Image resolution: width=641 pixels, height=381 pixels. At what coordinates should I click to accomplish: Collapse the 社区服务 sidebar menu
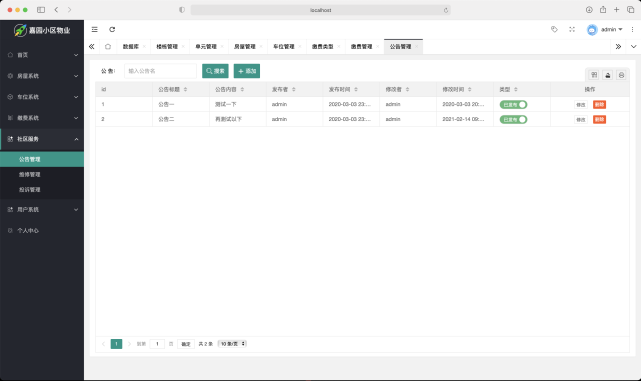click(x=42, y=139)
